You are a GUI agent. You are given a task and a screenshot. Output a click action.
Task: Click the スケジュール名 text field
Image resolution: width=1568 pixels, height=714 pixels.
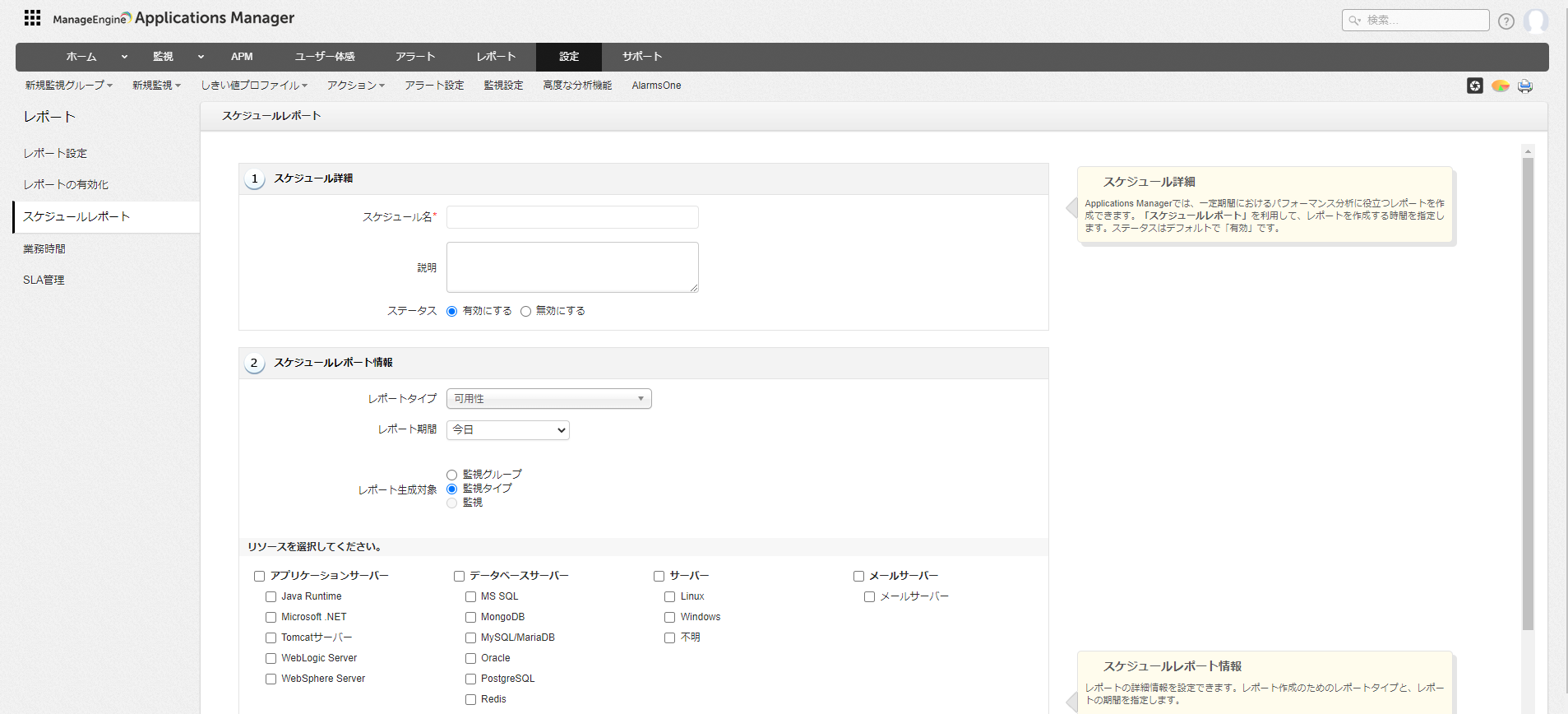click(x=572, y=217)
